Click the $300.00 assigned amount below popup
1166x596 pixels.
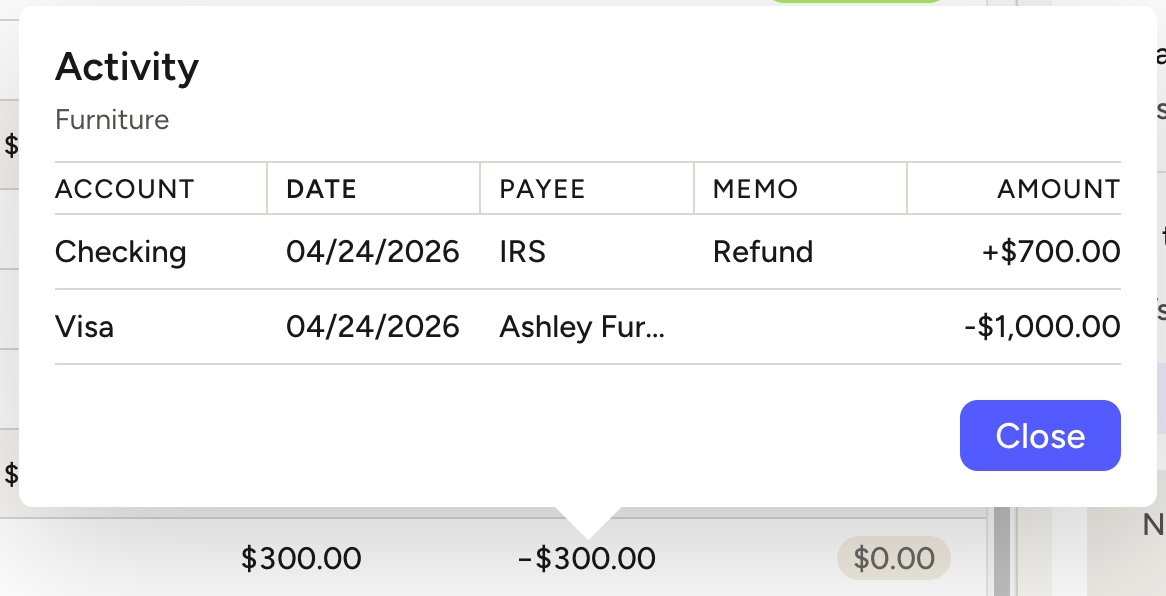pyautogui.click(x=301, y=558)
